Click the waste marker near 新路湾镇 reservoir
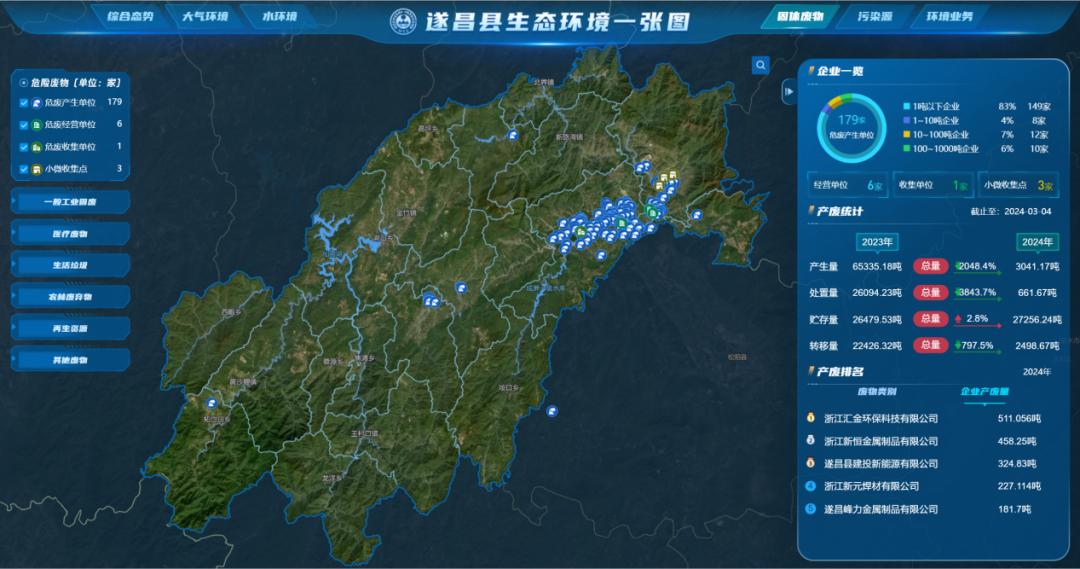This screenshot has height=569, width=1080. click(512, 135)
